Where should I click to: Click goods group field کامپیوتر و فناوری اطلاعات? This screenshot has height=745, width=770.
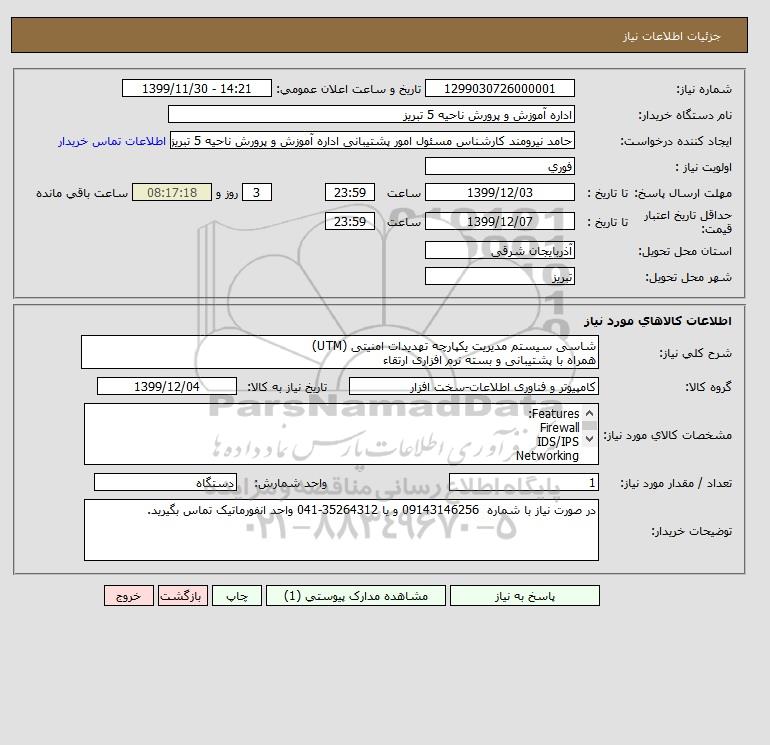[473, 386]
